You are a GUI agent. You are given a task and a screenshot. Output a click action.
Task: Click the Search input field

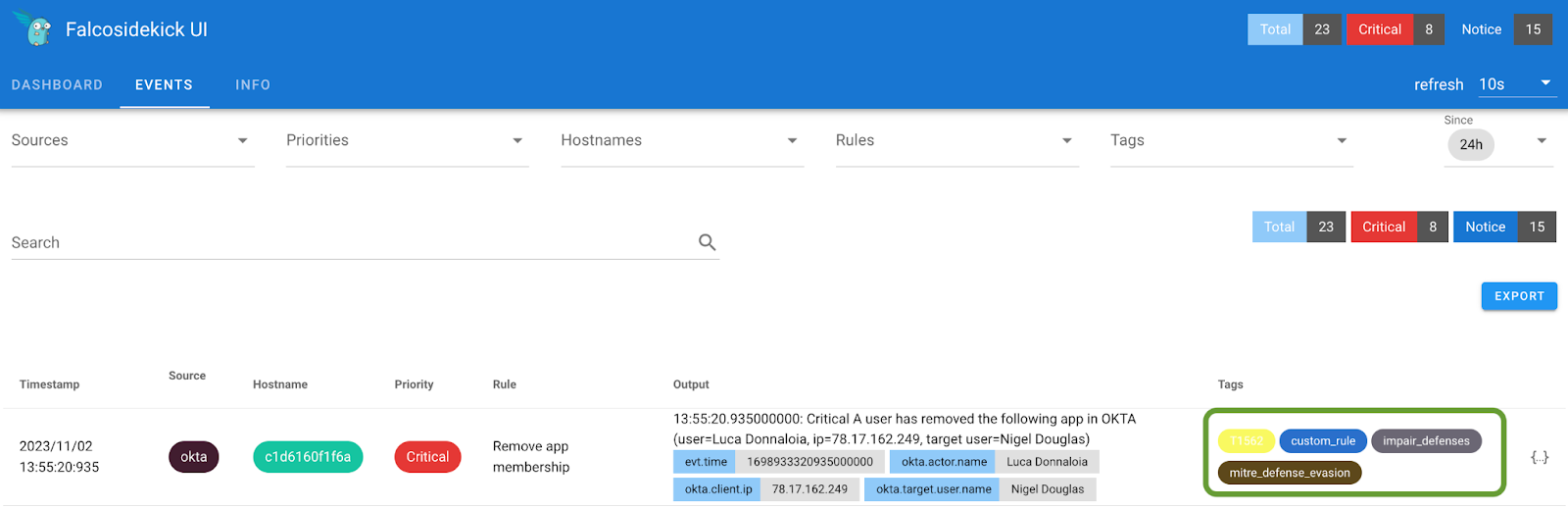coord(343,242)
